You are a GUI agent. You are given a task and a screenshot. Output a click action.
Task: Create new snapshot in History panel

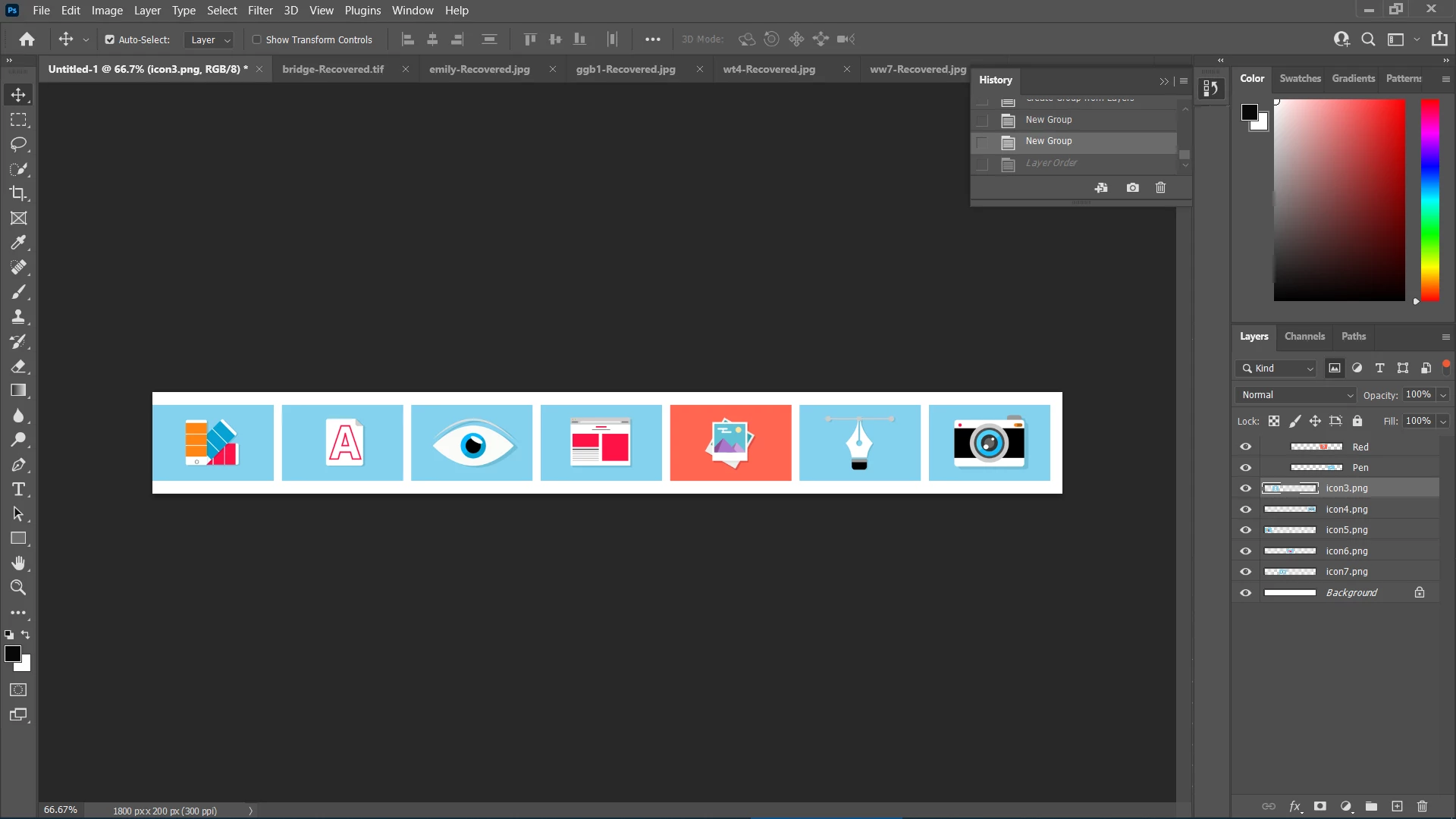click(x=1132, y=187)
